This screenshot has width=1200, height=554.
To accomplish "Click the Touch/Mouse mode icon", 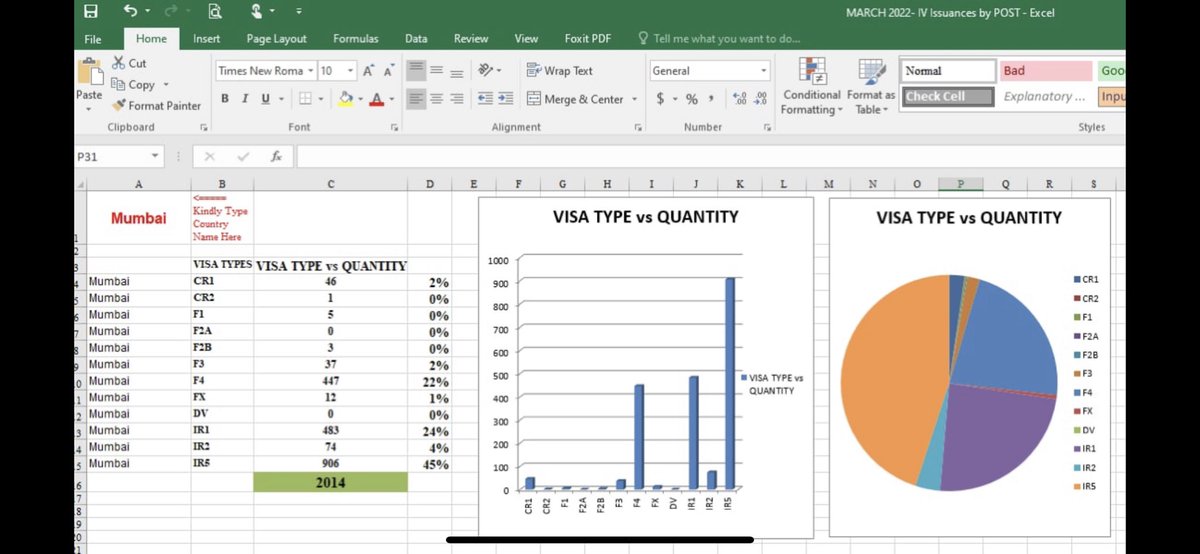I will click(258, 12).
